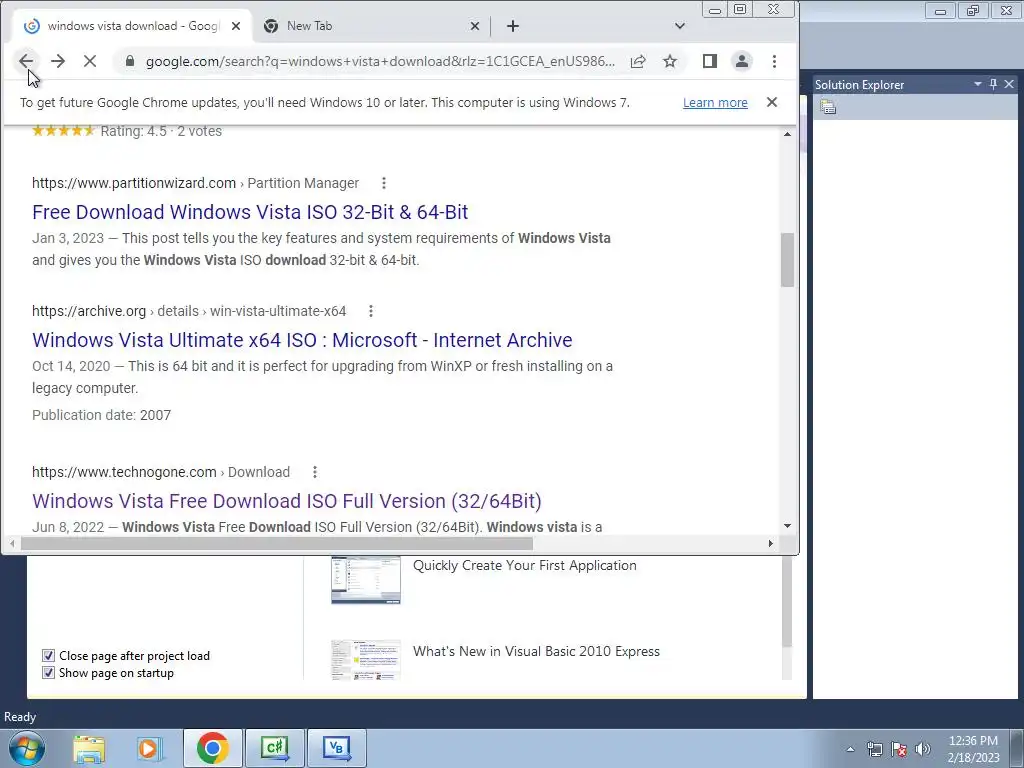Close the Solution Explorer panel
This screenshot has width=1024, height=768.
(1009, 84)
